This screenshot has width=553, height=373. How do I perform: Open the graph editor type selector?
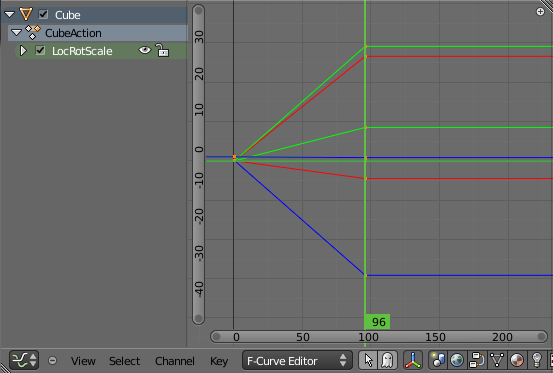24,360
